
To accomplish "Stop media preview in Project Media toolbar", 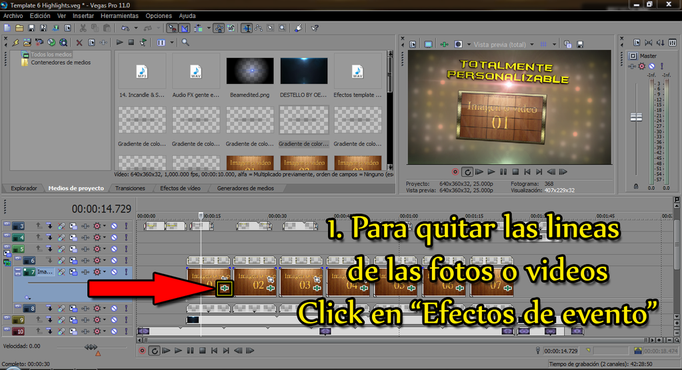I will 131,43.
